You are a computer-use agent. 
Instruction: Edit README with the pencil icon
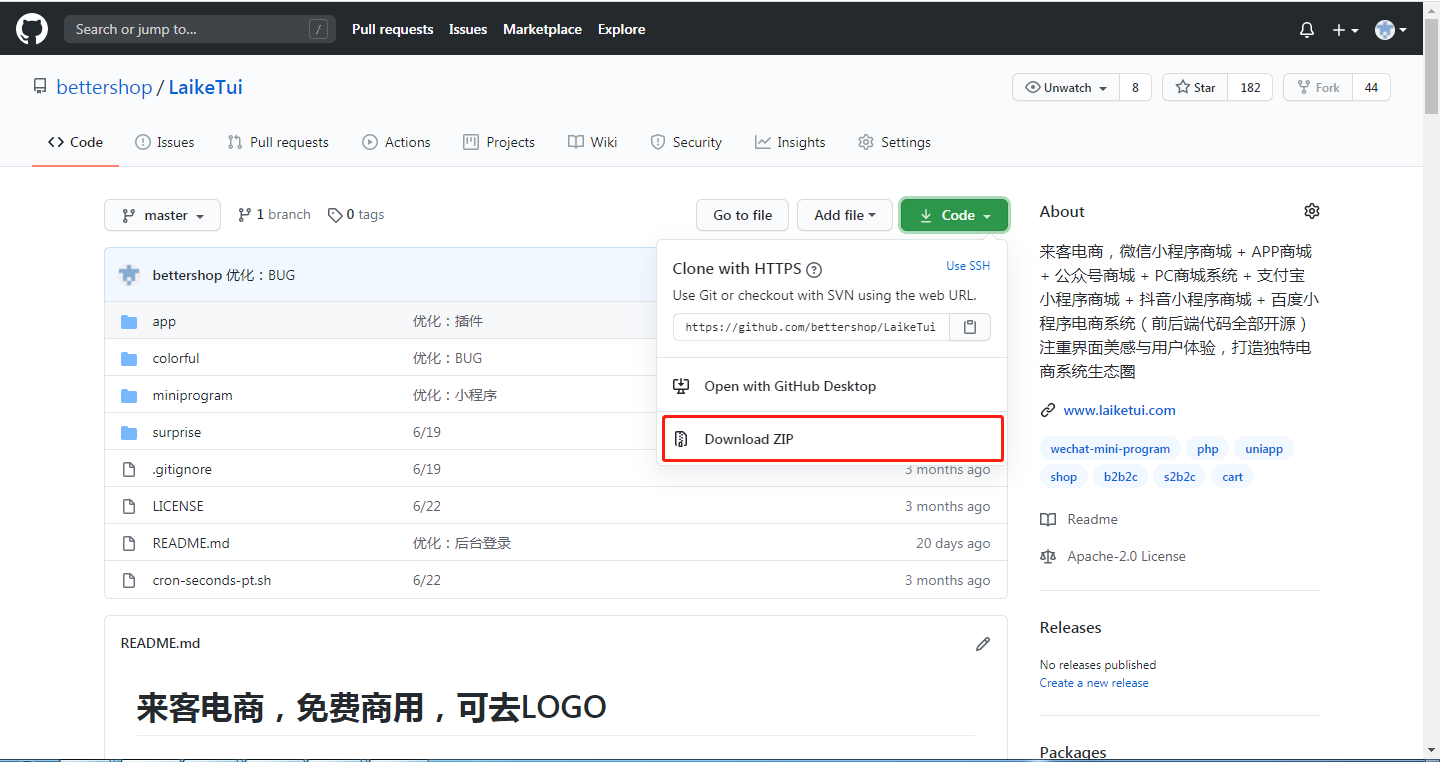tap(983, 644)
